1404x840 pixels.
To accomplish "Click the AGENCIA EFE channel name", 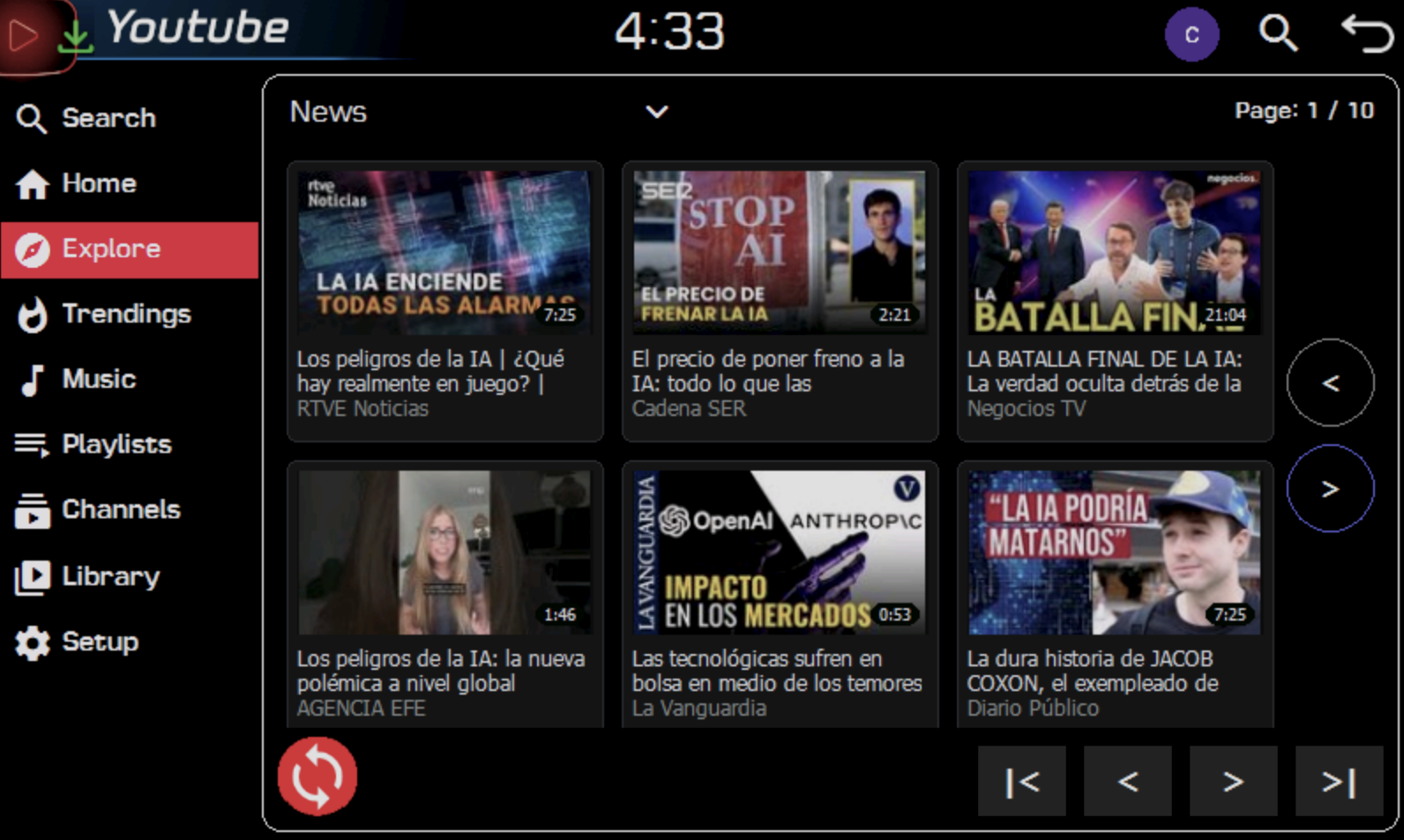I will click(361, 709).
